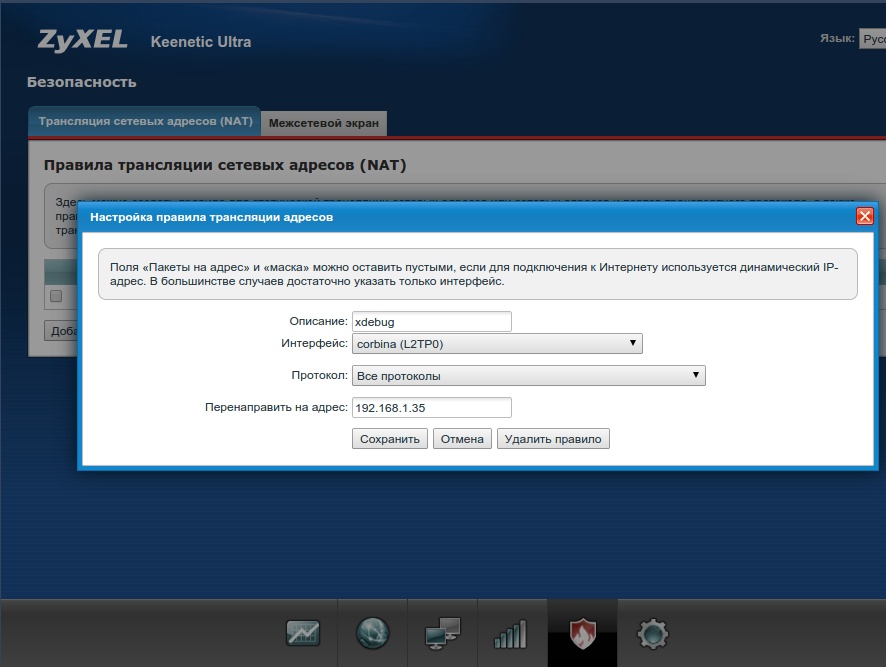The image size is (886, 667).
Task: Focus the Описание field containing xdebug
Action: click(x=432, y=322)
